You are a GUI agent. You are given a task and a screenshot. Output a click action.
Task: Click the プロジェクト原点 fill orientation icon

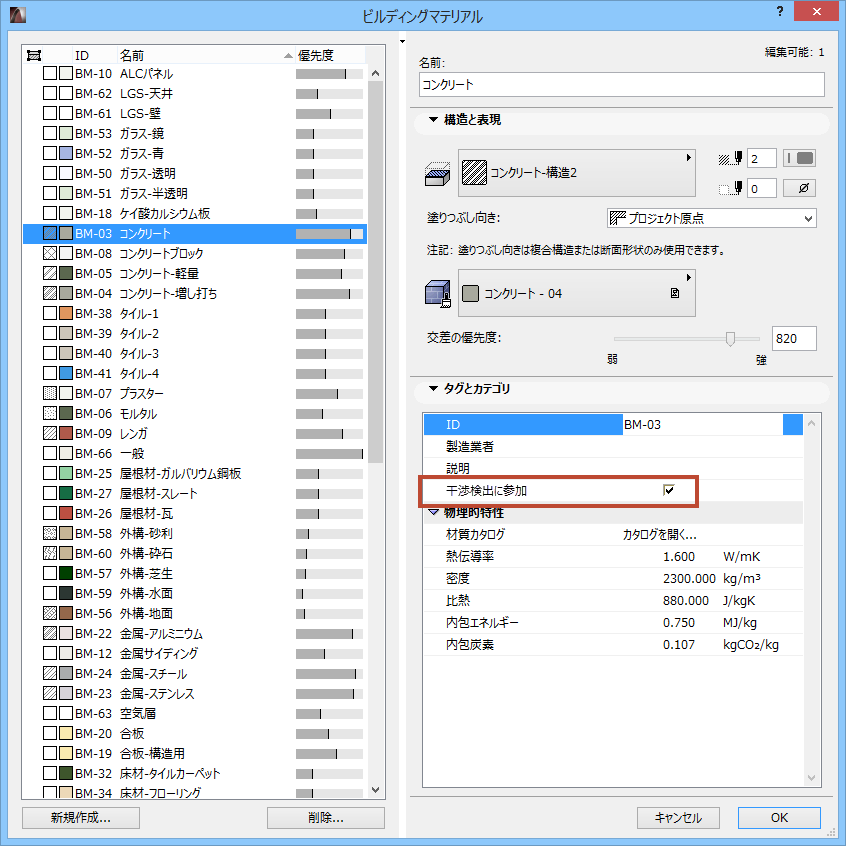click(617, 218)
